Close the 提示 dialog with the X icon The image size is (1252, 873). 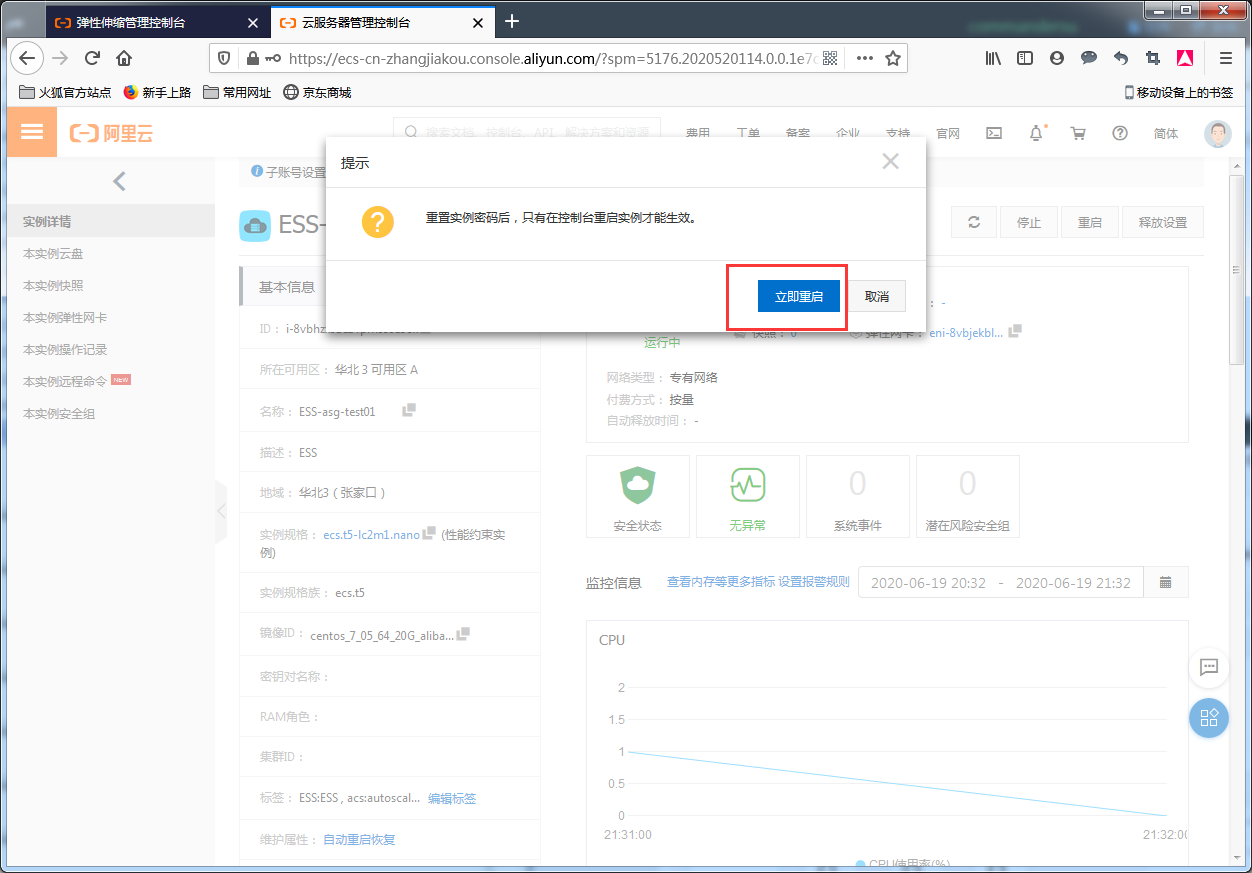(890, 162)
